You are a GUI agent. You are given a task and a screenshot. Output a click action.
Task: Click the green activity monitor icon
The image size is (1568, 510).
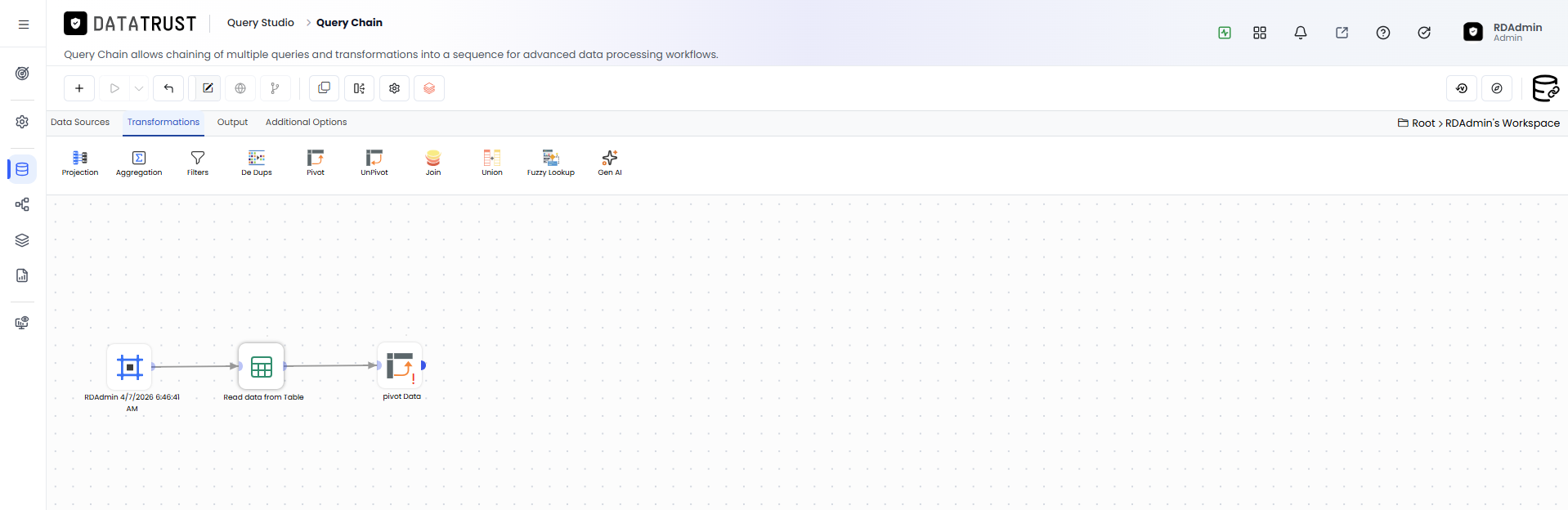coord(1225,33)
